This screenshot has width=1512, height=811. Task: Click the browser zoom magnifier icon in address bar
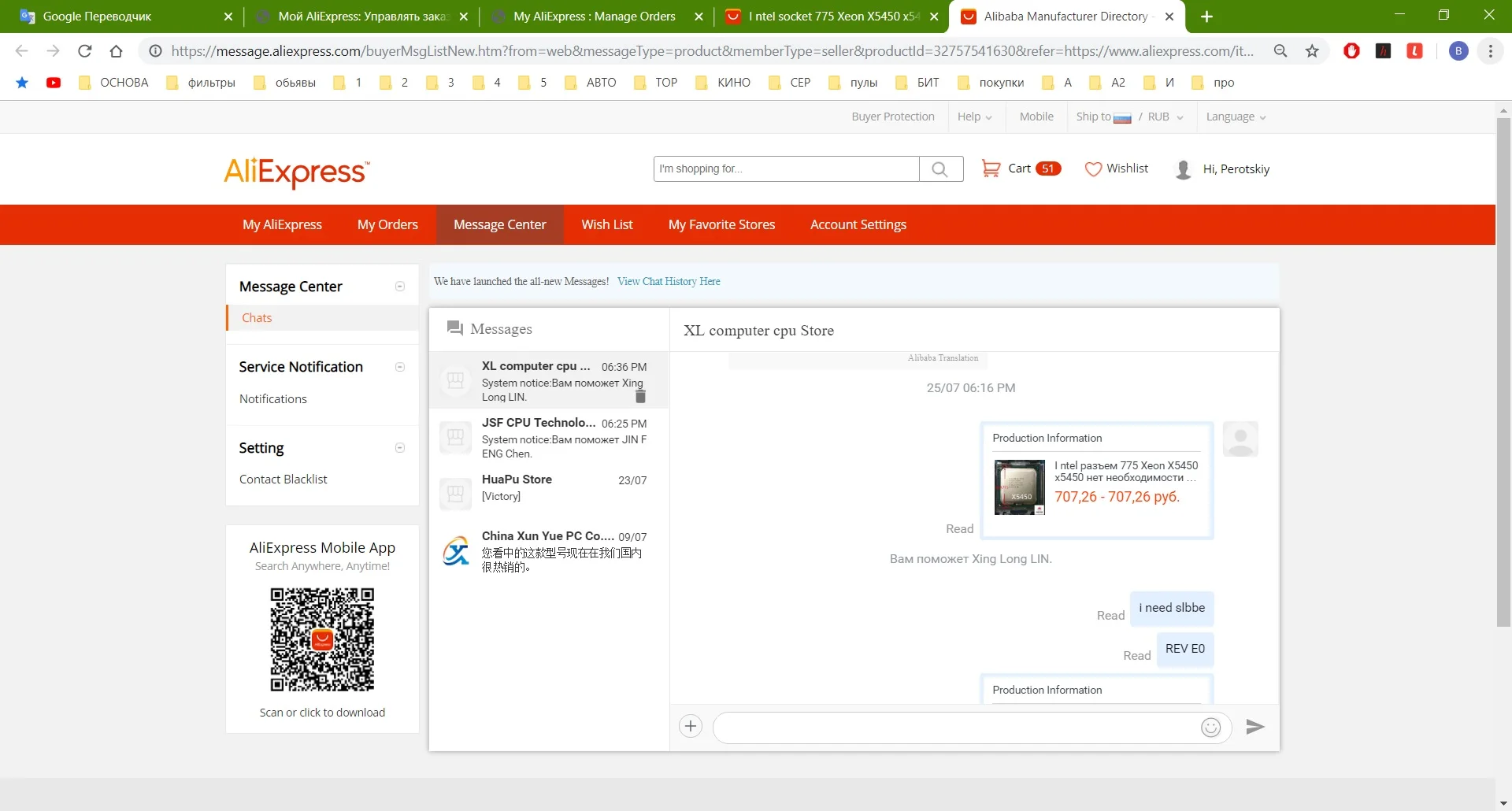coord(1280,51)
